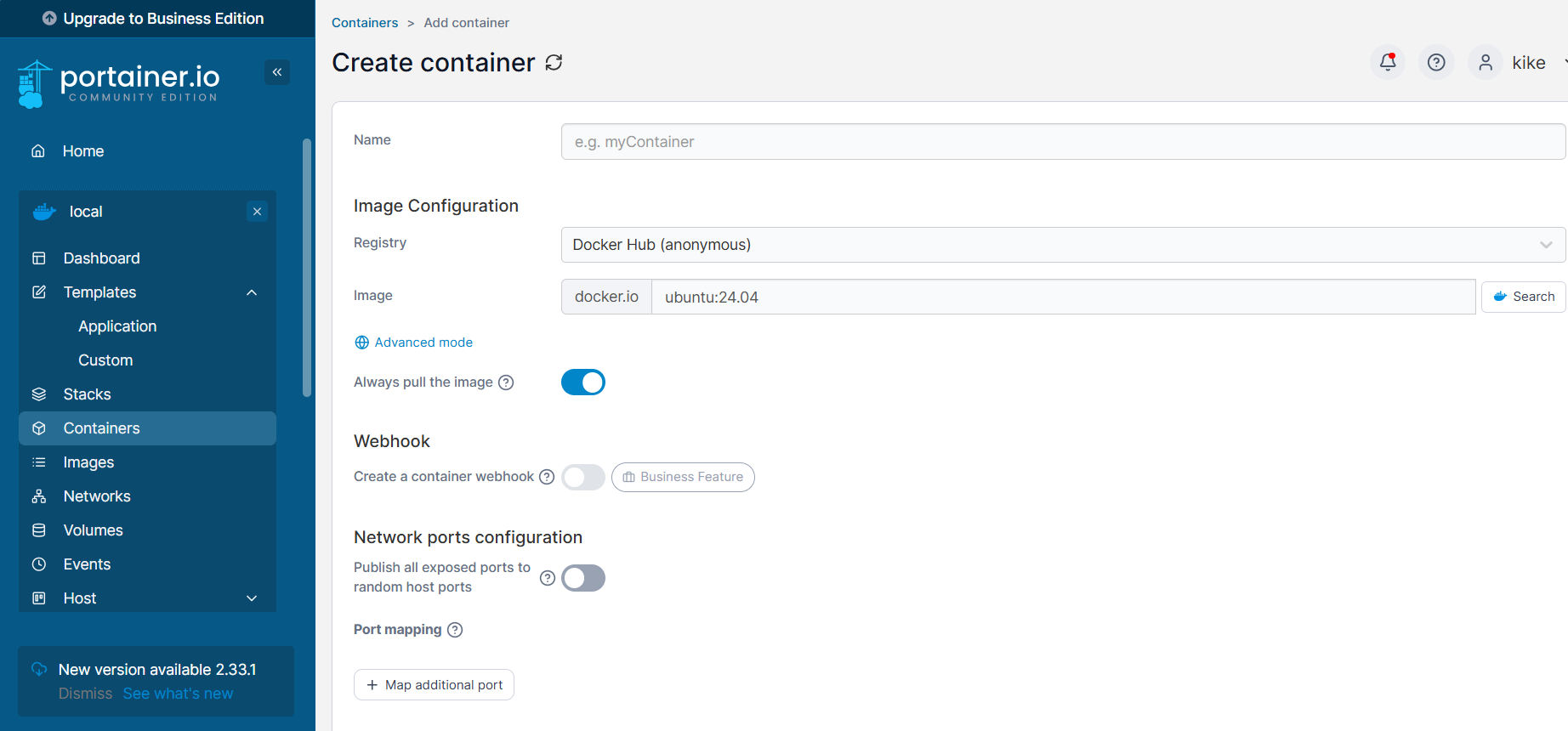Viewport: 1568px width, 731px height.
Task: Click the container webhook help icon
Action: 547,477
